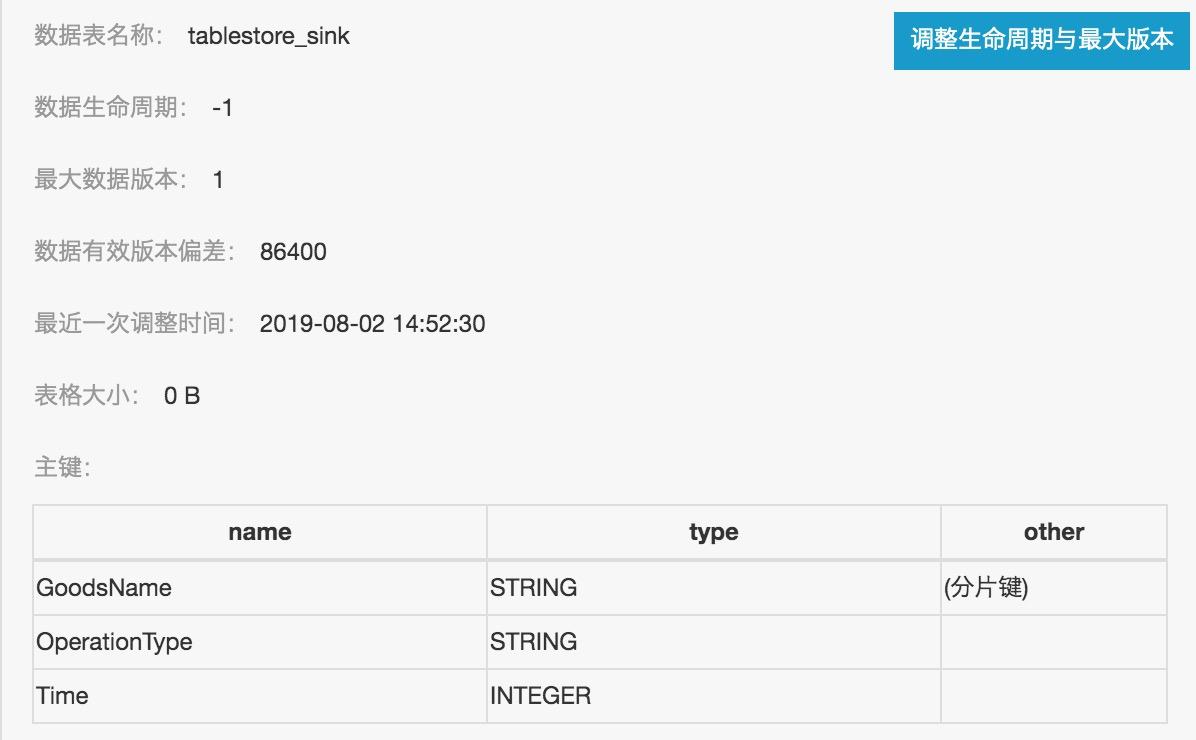The width and height of the screenshot is (1196, 740).
Task: Click the 最近一次调整时间 field label
Action: (135, 323)
